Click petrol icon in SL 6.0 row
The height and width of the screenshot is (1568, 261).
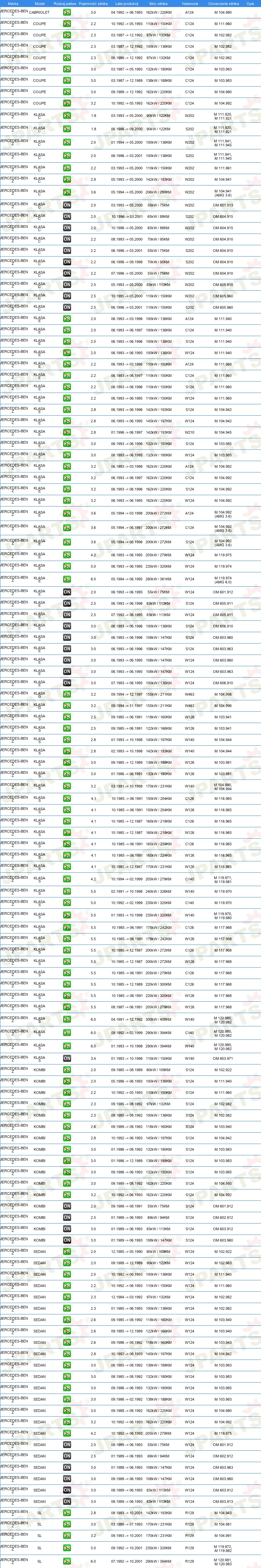(x=67, y=1561)
